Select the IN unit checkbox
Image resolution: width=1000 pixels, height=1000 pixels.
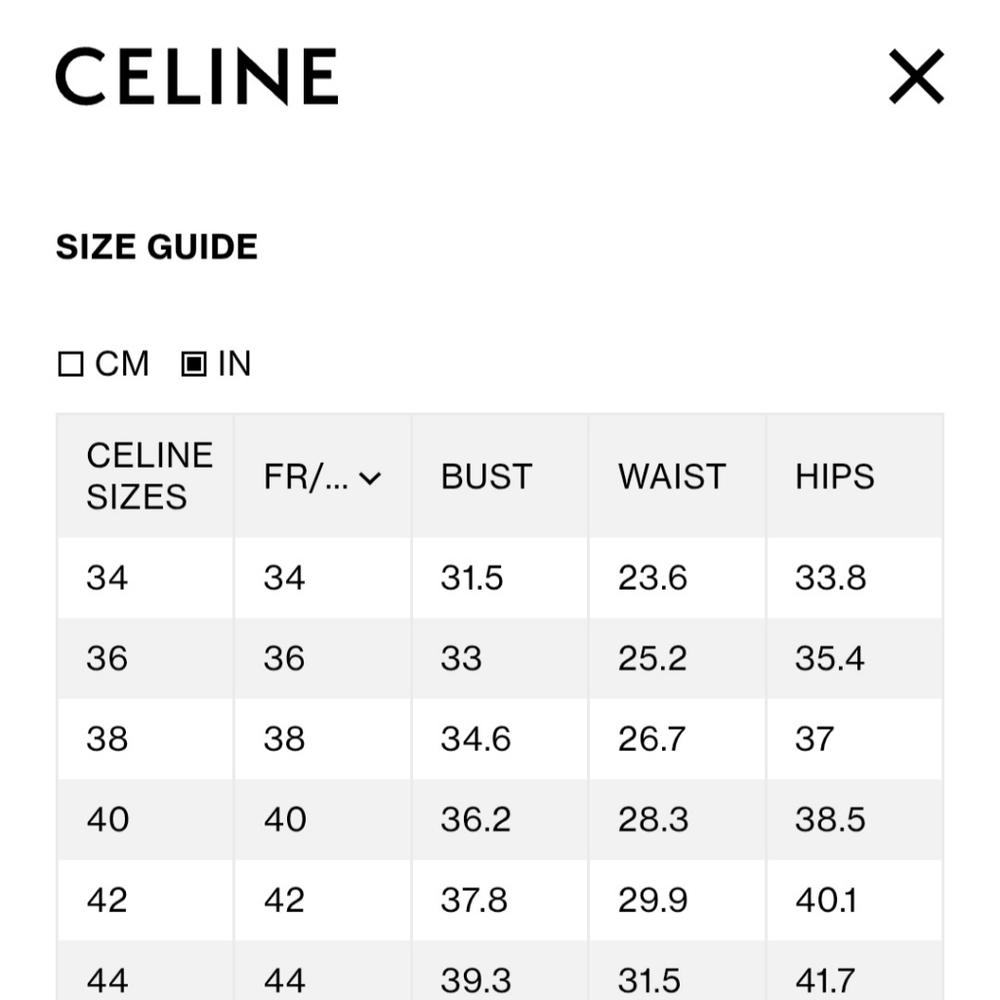(x=193, y=364)
